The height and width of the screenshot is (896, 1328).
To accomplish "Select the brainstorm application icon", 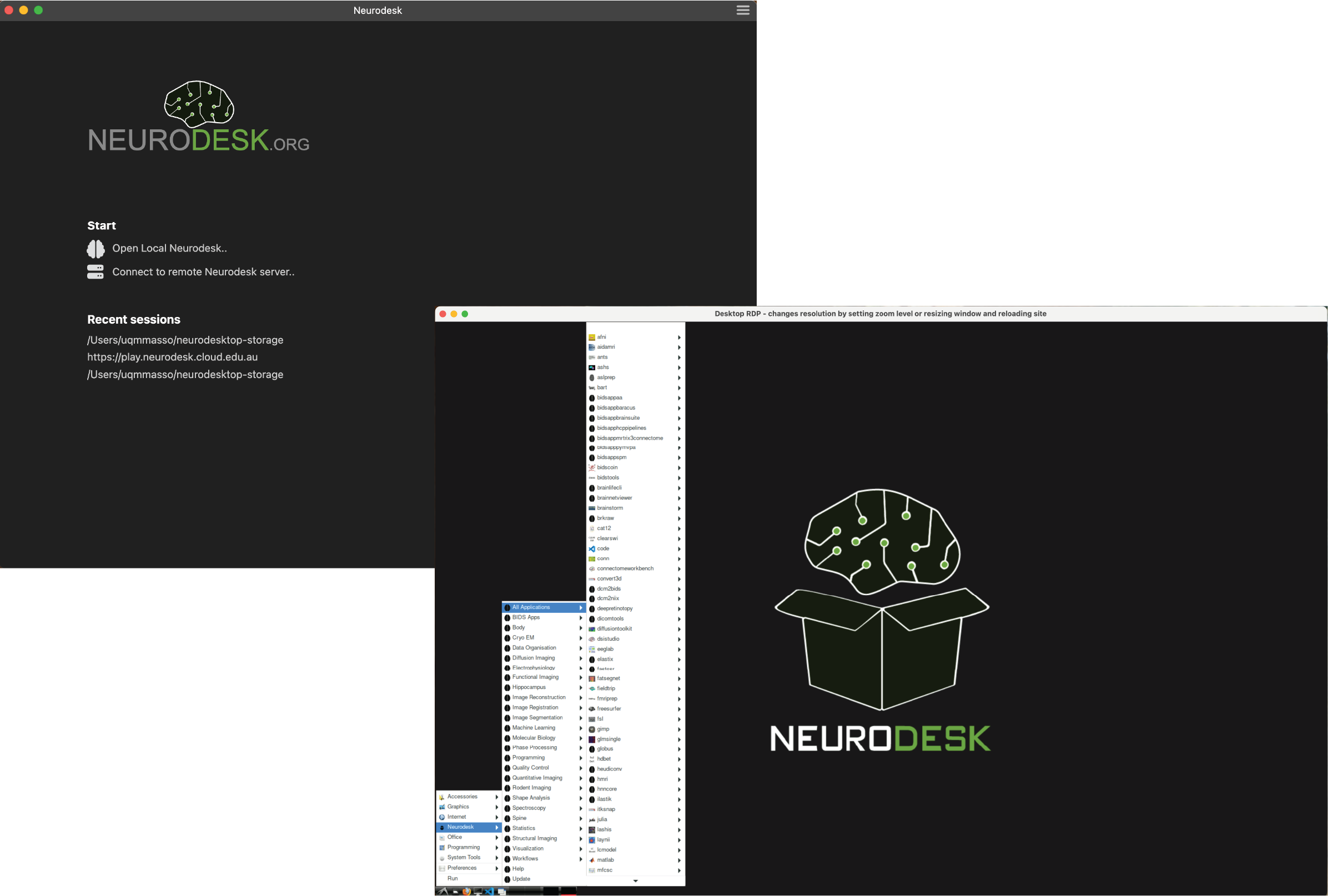I will (x=591, y=508).
